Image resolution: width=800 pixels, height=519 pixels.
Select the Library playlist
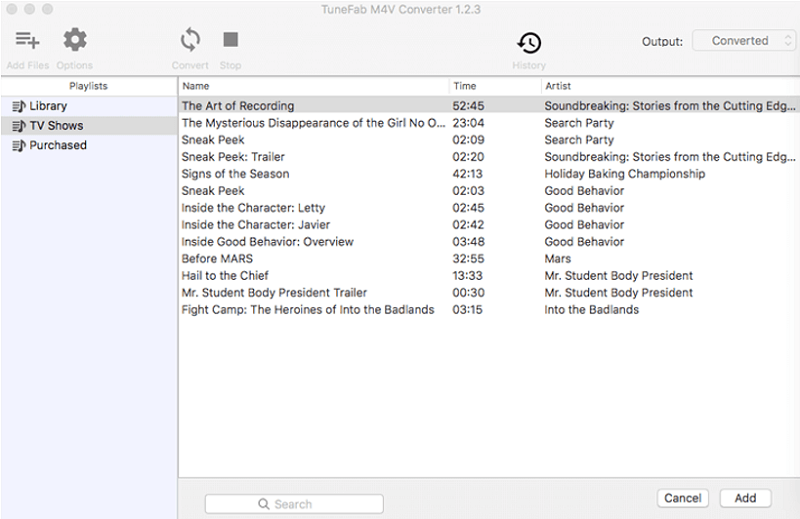89,106
